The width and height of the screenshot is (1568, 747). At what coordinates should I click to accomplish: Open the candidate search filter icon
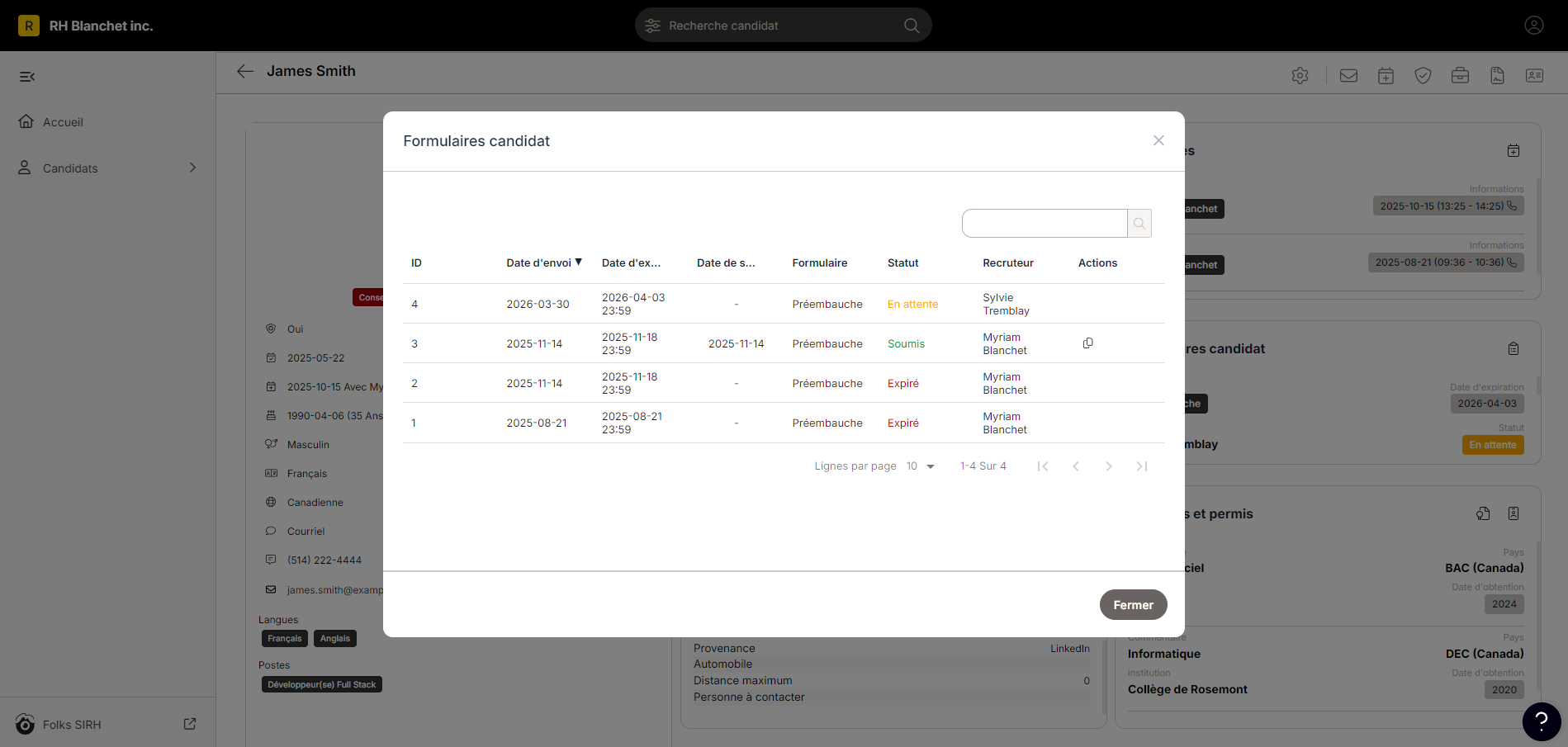[652, 26]
